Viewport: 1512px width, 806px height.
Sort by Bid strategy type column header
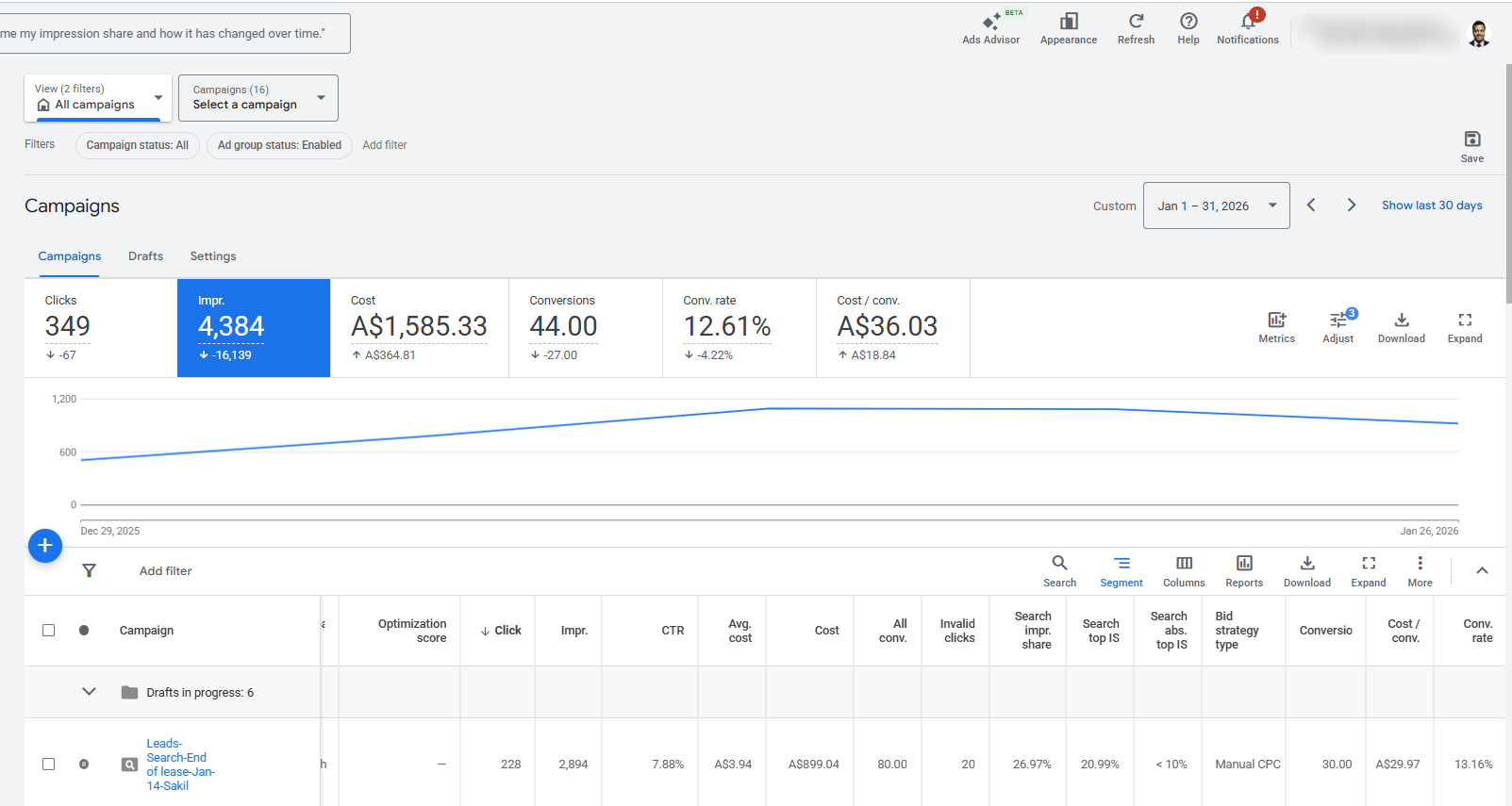[x=1237, y=631]
